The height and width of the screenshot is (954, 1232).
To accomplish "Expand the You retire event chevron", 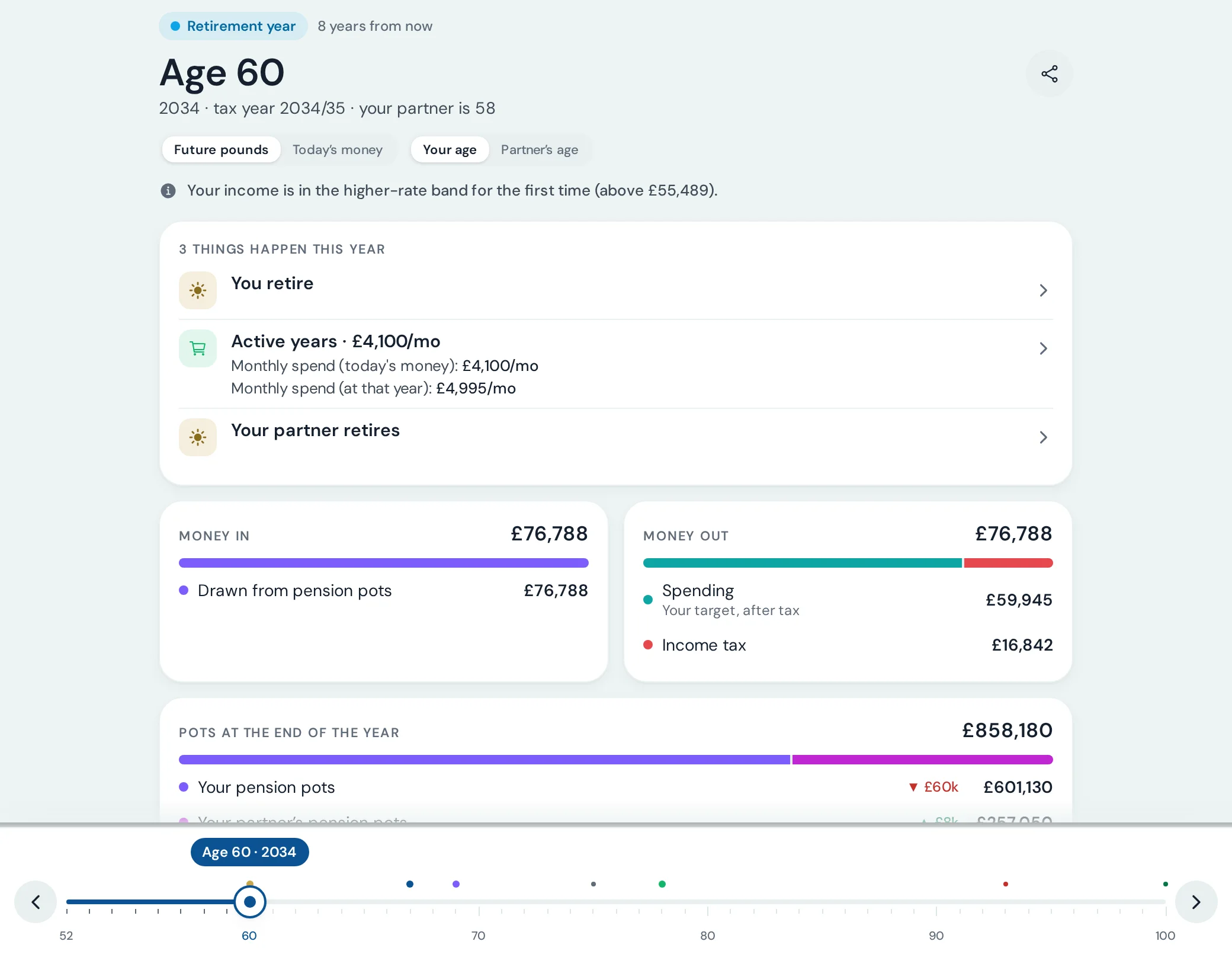I will point(1043,290).
